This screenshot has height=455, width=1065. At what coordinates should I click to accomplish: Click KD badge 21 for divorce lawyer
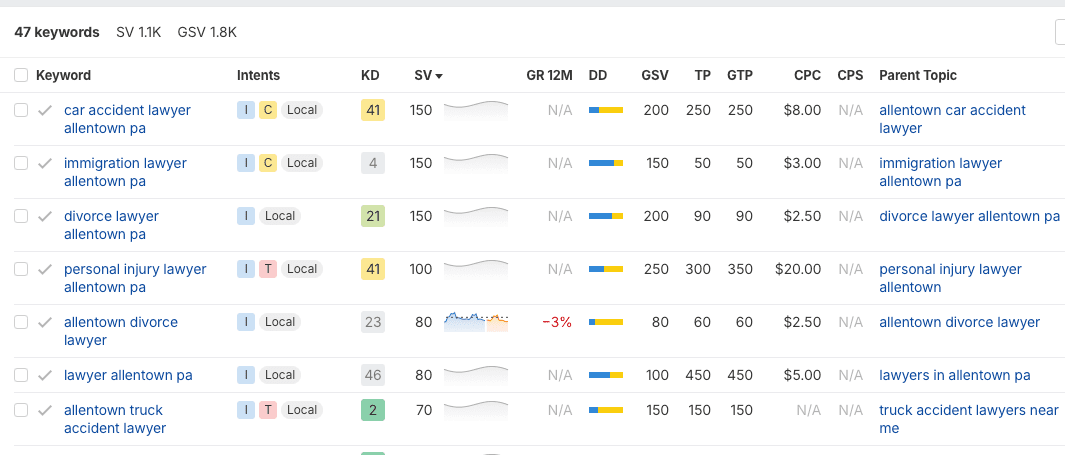coord(372,216)
